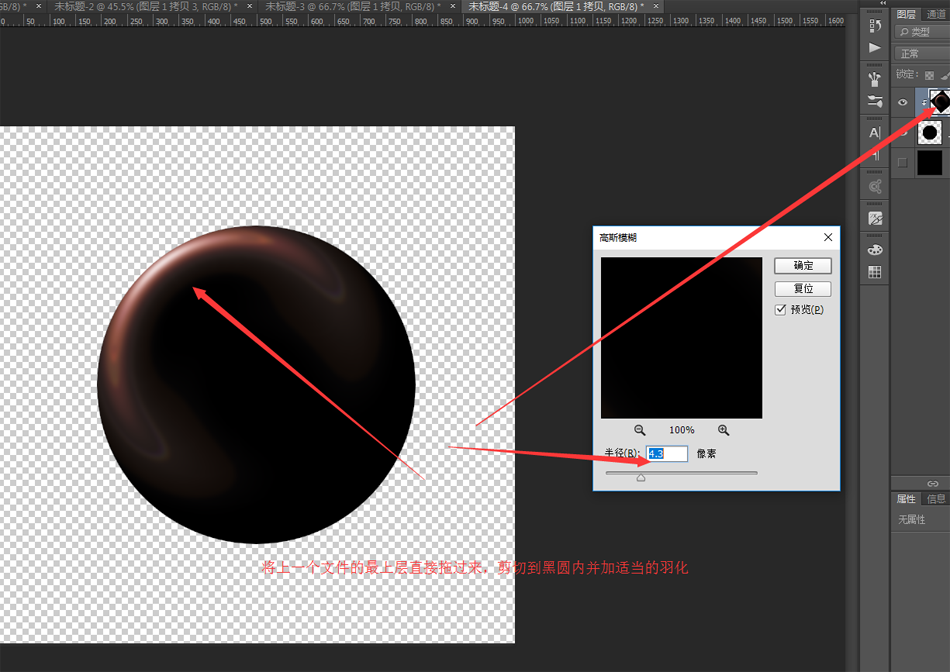
Task: Open the 正常 blend mode dropdown
Action: tap(920, 54)
